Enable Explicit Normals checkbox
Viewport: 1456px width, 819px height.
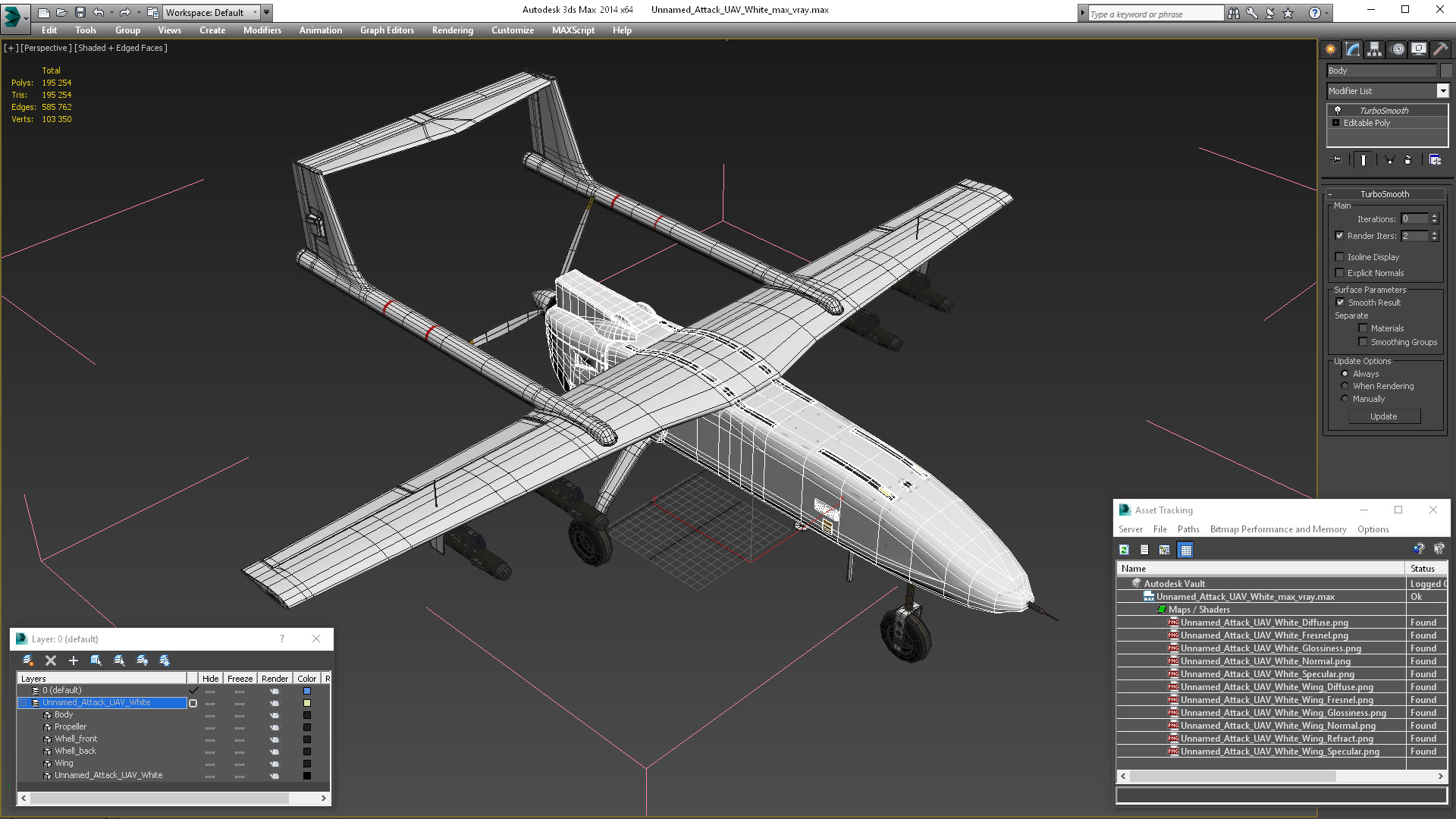[1339, 273]
